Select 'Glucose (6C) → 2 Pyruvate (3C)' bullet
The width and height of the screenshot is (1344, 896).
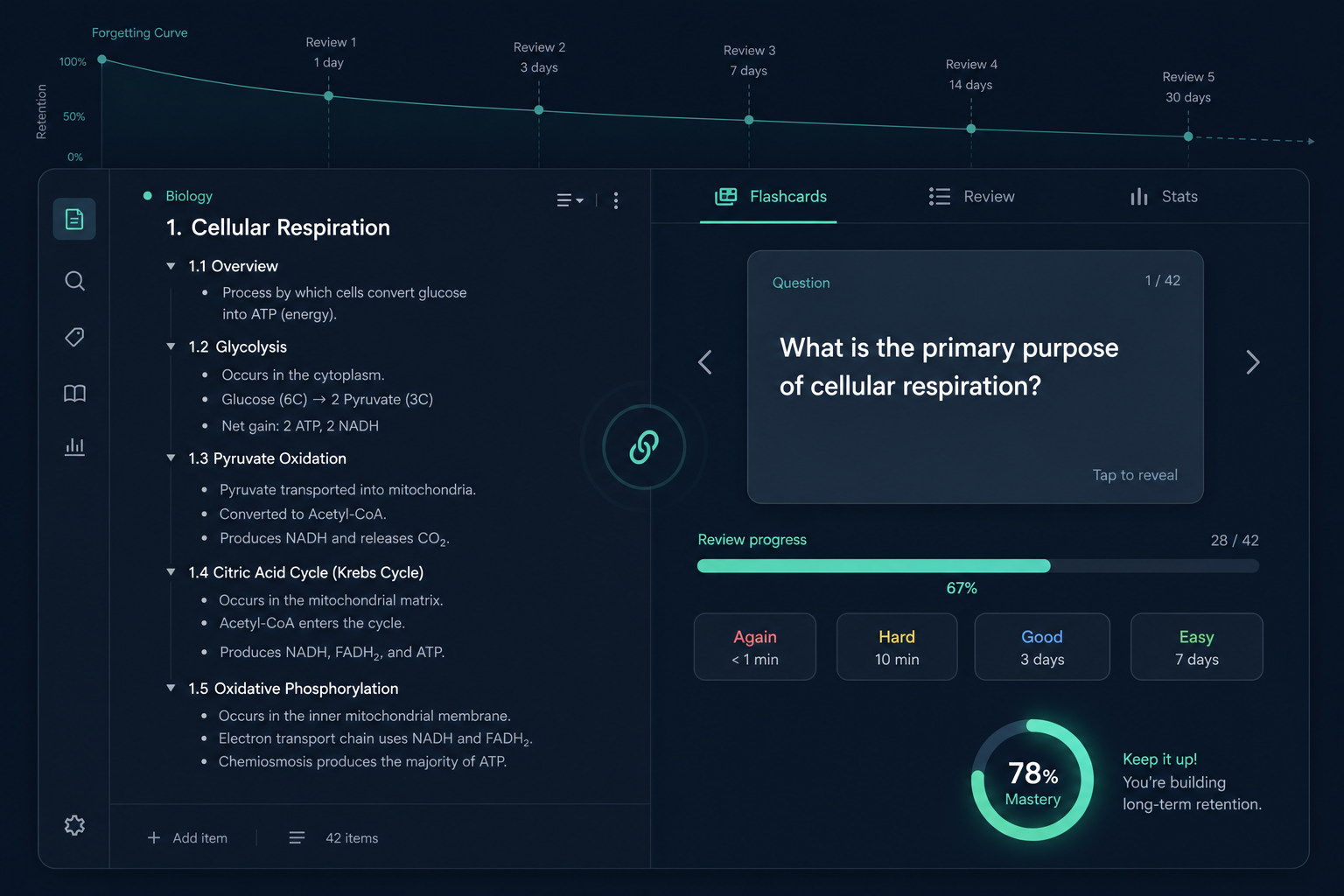(327, 399)
